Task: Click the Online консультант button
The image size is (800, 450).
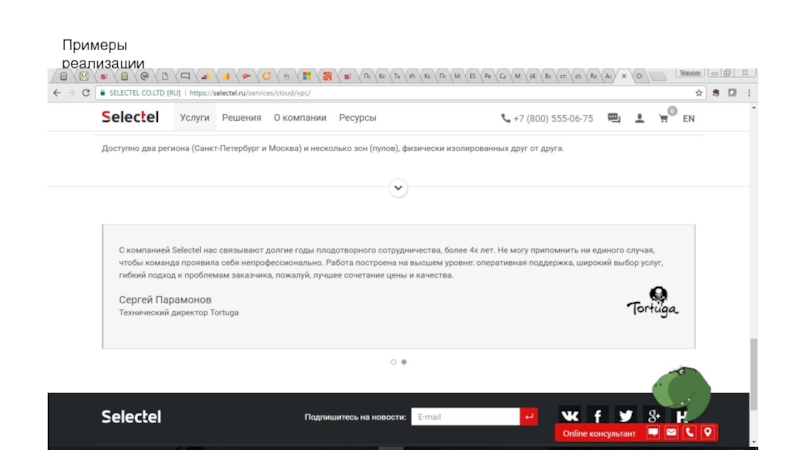Action: point(599,433)
